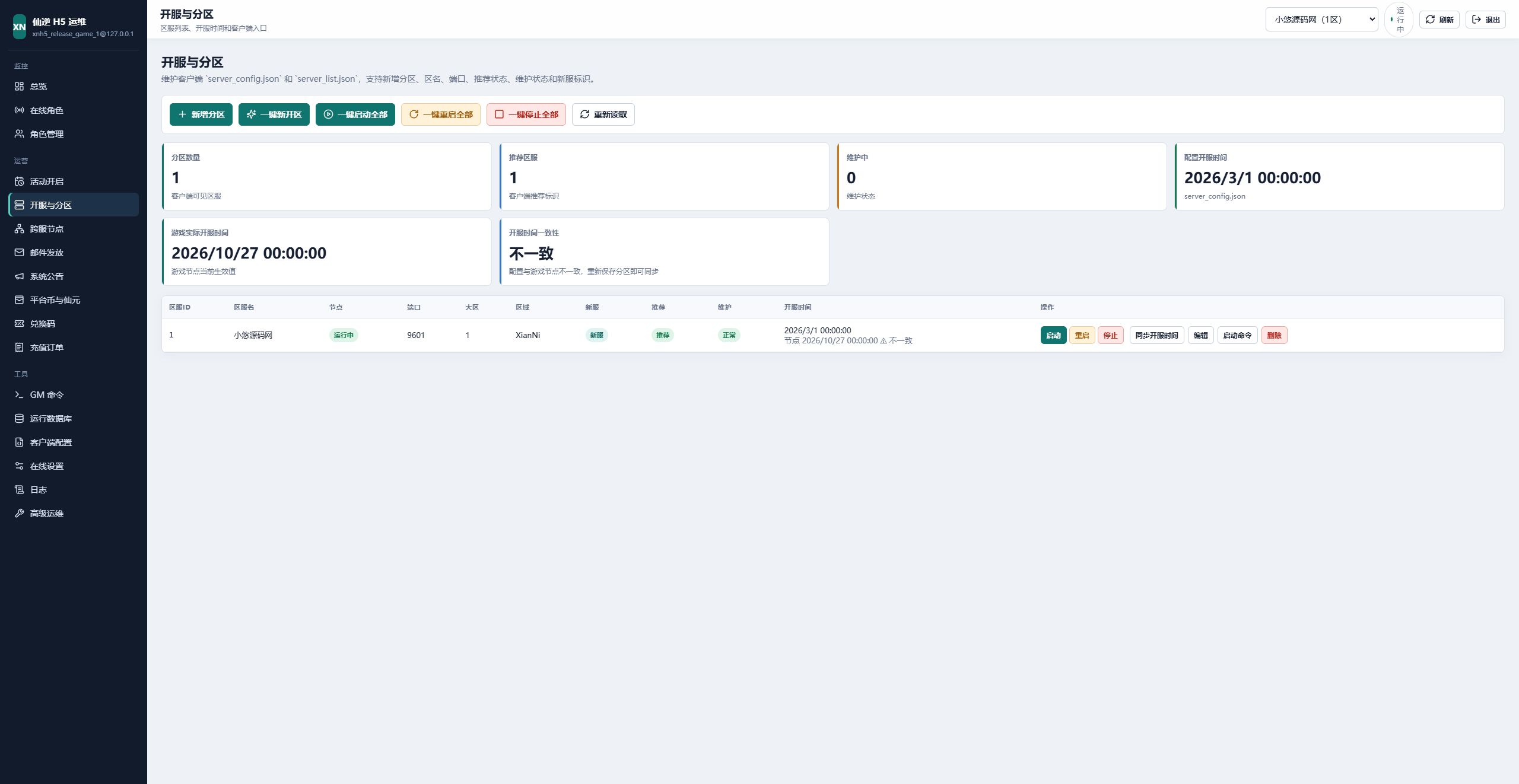Click port value 9601

(416, 335)
